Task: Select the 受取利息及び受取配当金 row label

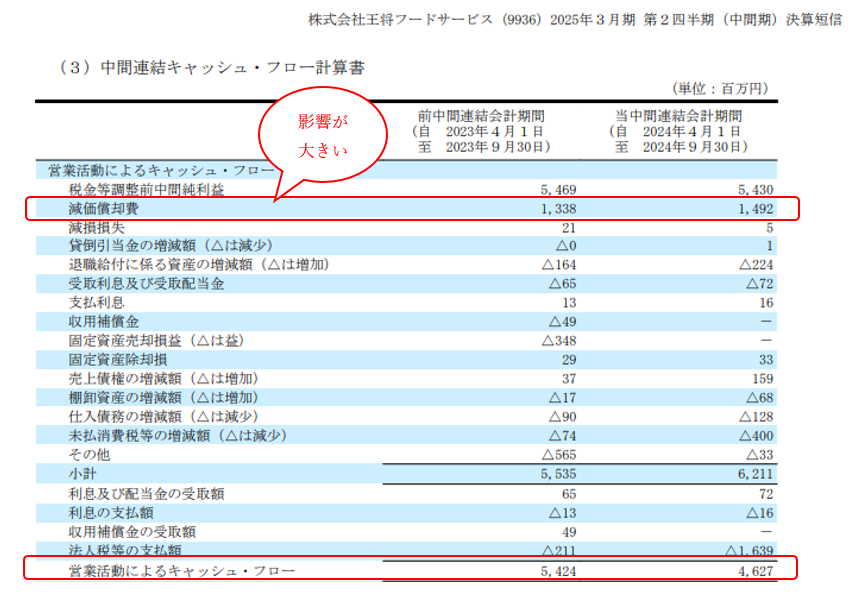Action: click(147, 284)
